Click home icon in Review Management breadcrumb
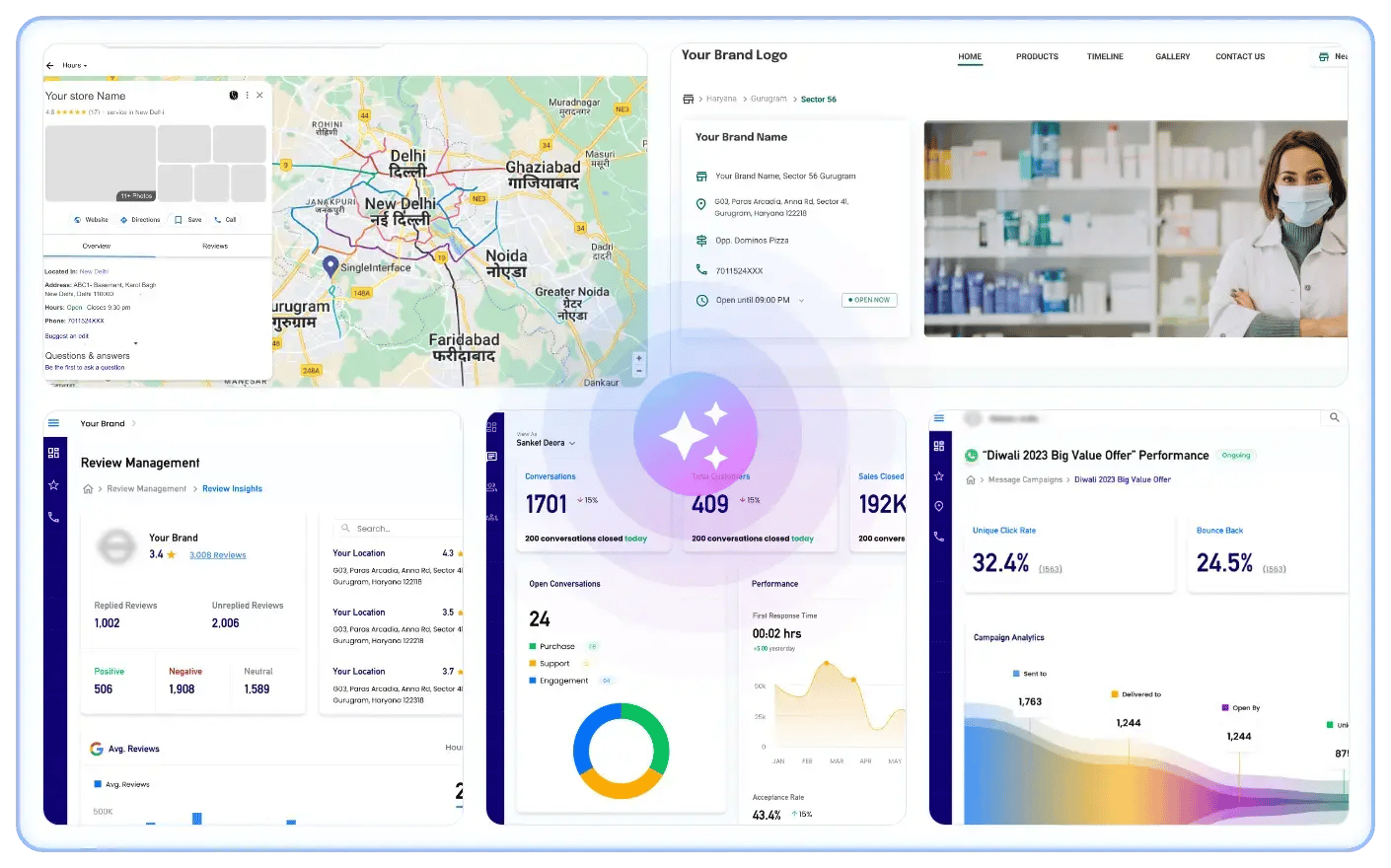Viewport: 1391px width, 868px height. tap(88, 489)
